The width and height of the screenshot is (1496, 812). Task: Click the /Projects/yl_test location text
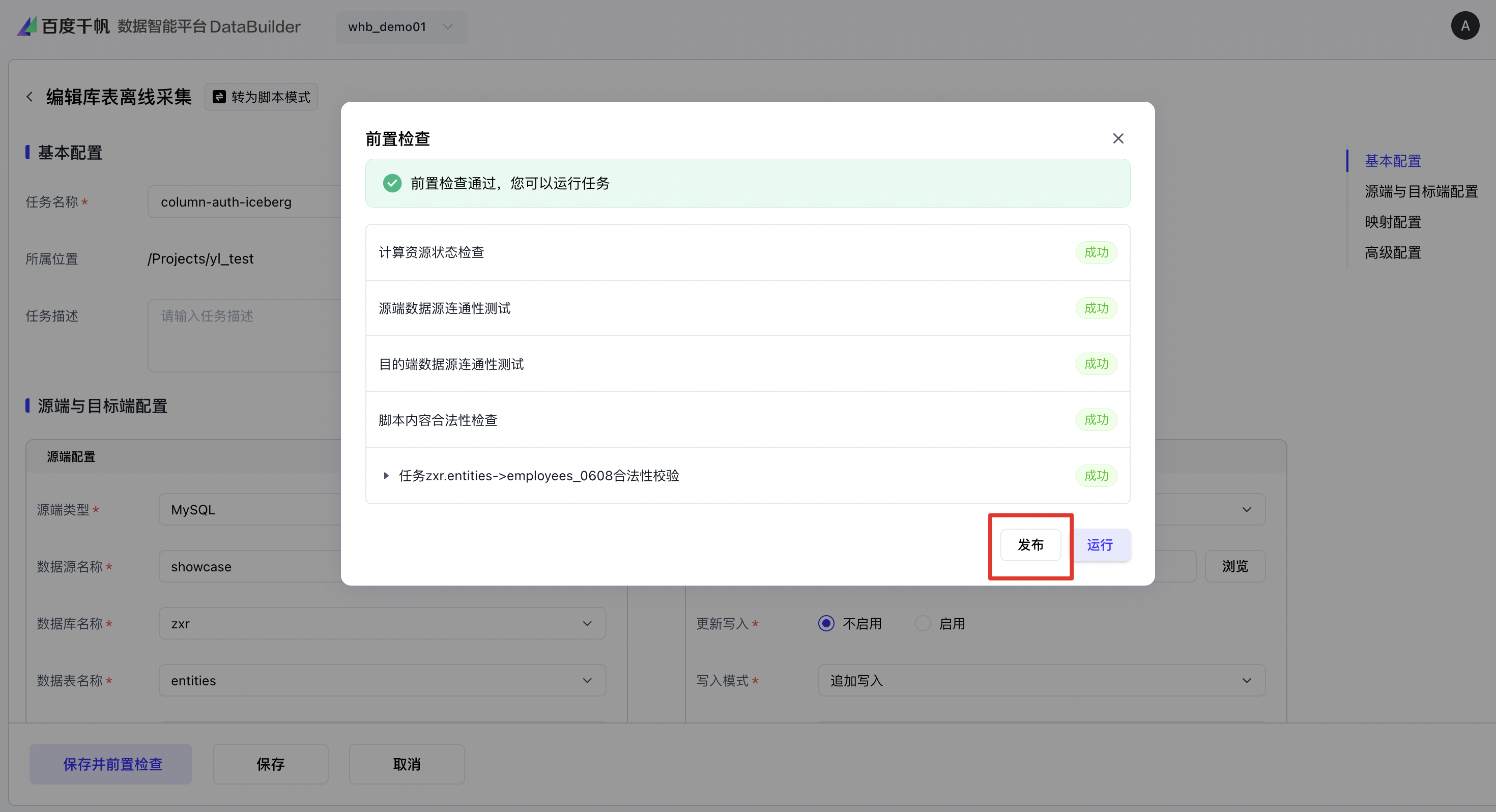point(200,258)
